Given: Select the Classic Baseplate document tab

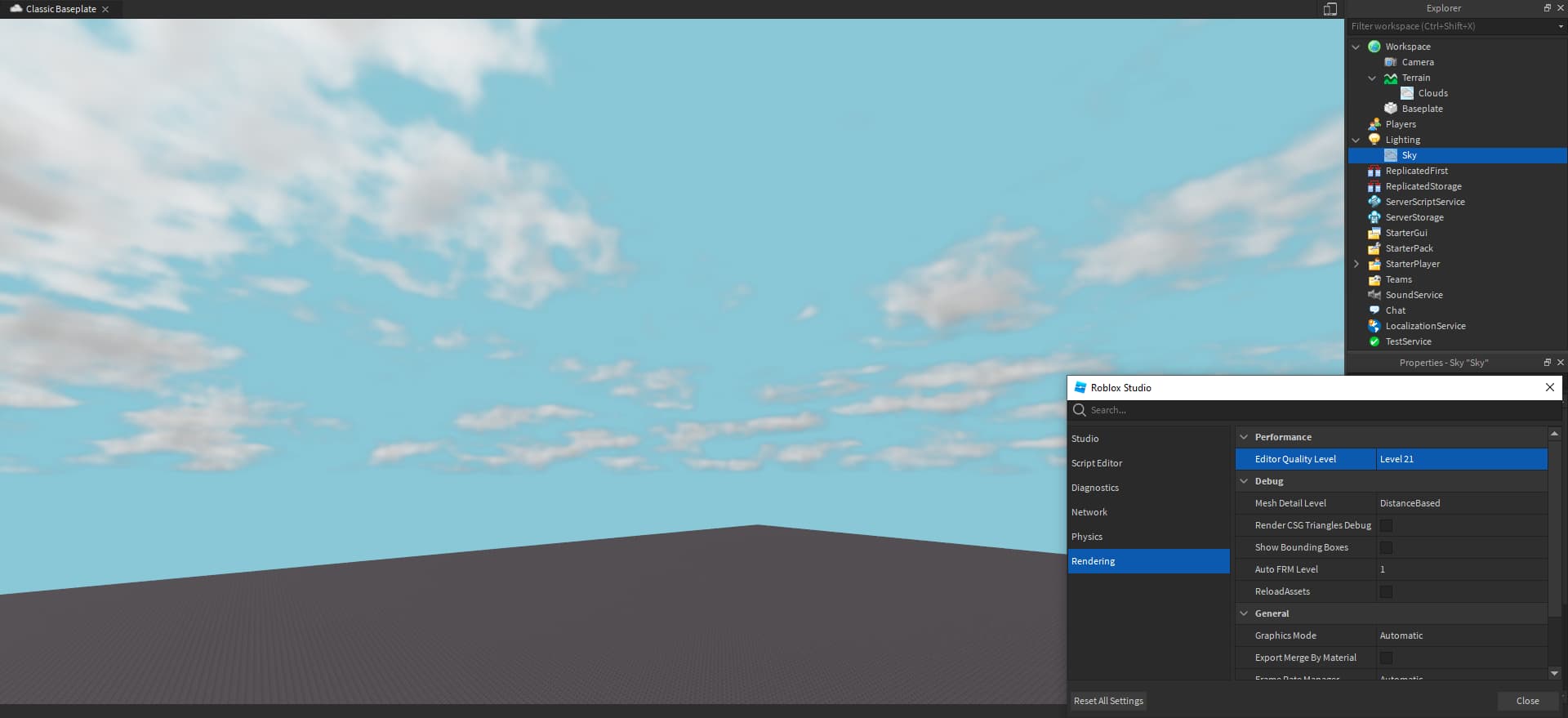Looking at the screenshot, I should [60, 9].
